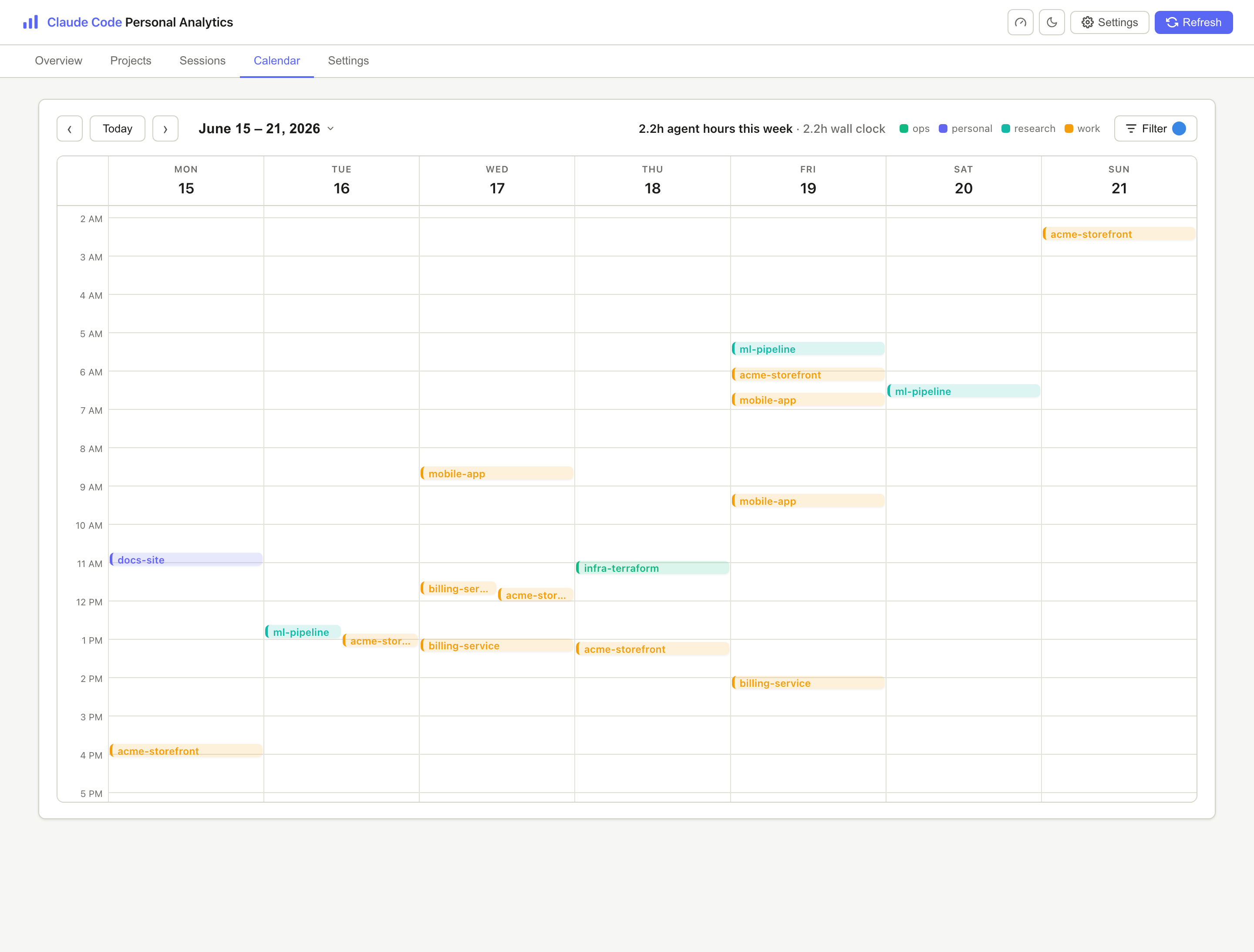Select Thursday 18 column header
Viewport: 1254px width, 952px height.
[x=653, y=181]
